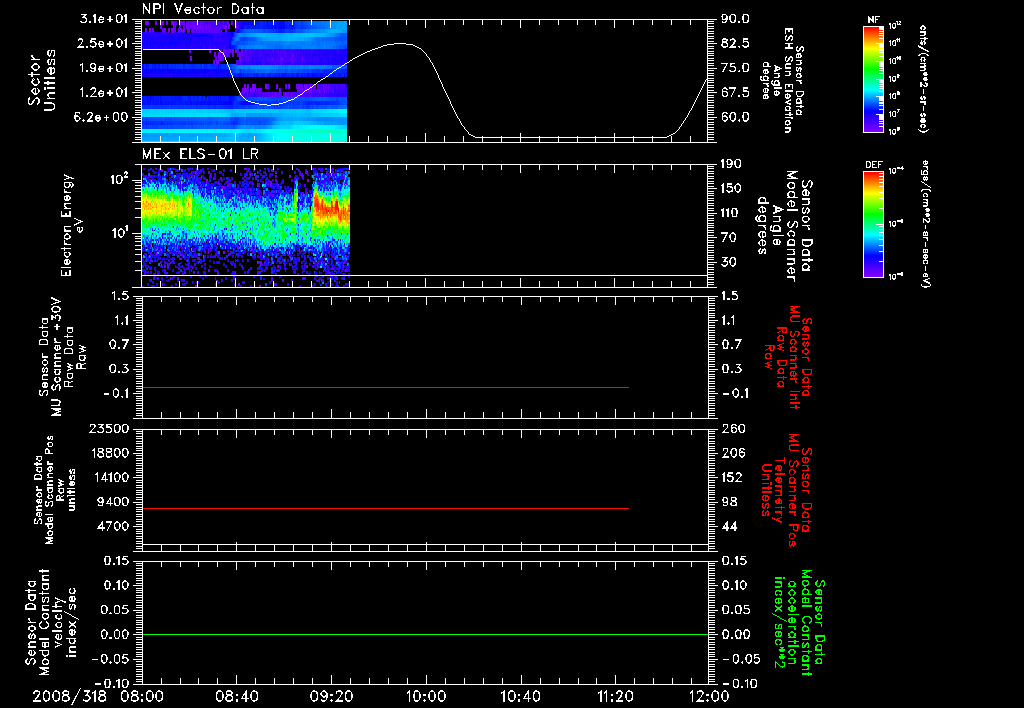Screen dimensions: 1024x708
Task: Click the '10:40' time axis label
Action: coord(520,697)
